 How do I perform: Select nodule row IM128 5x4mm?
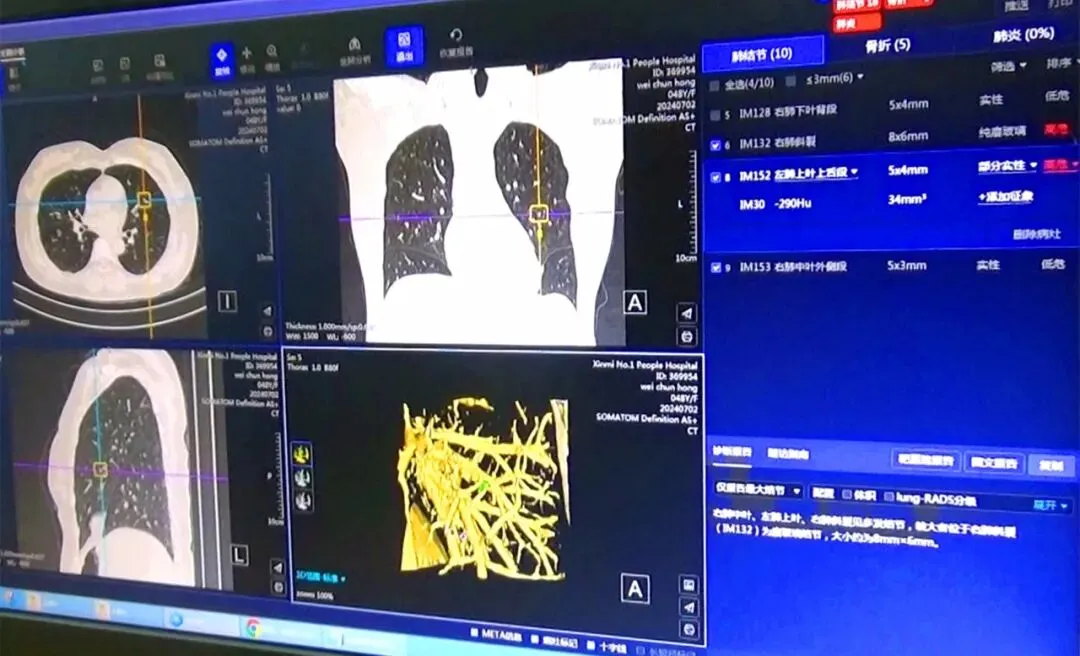click(x=892, y=107)
